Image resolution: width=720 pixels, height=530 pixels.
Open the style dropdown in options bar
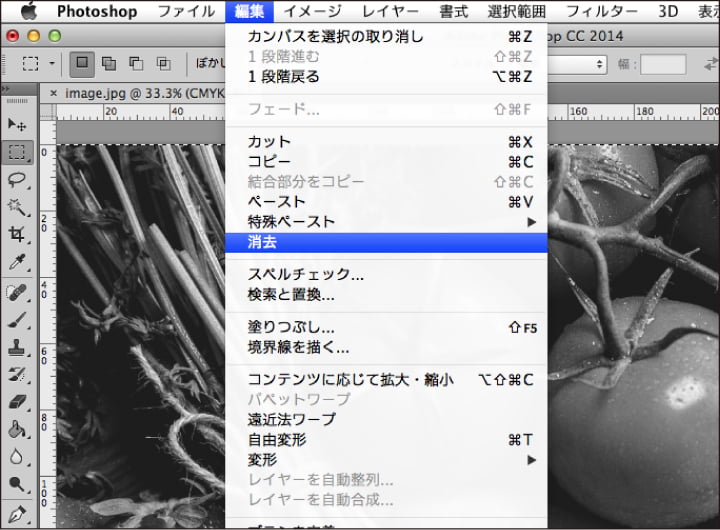point(578,64)
